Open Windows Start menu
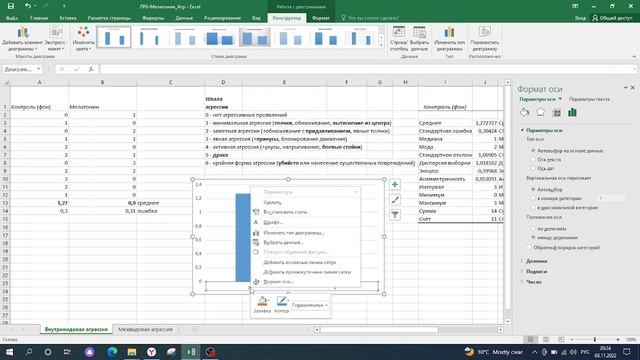The image size is (640, 360). click(9, 352)
